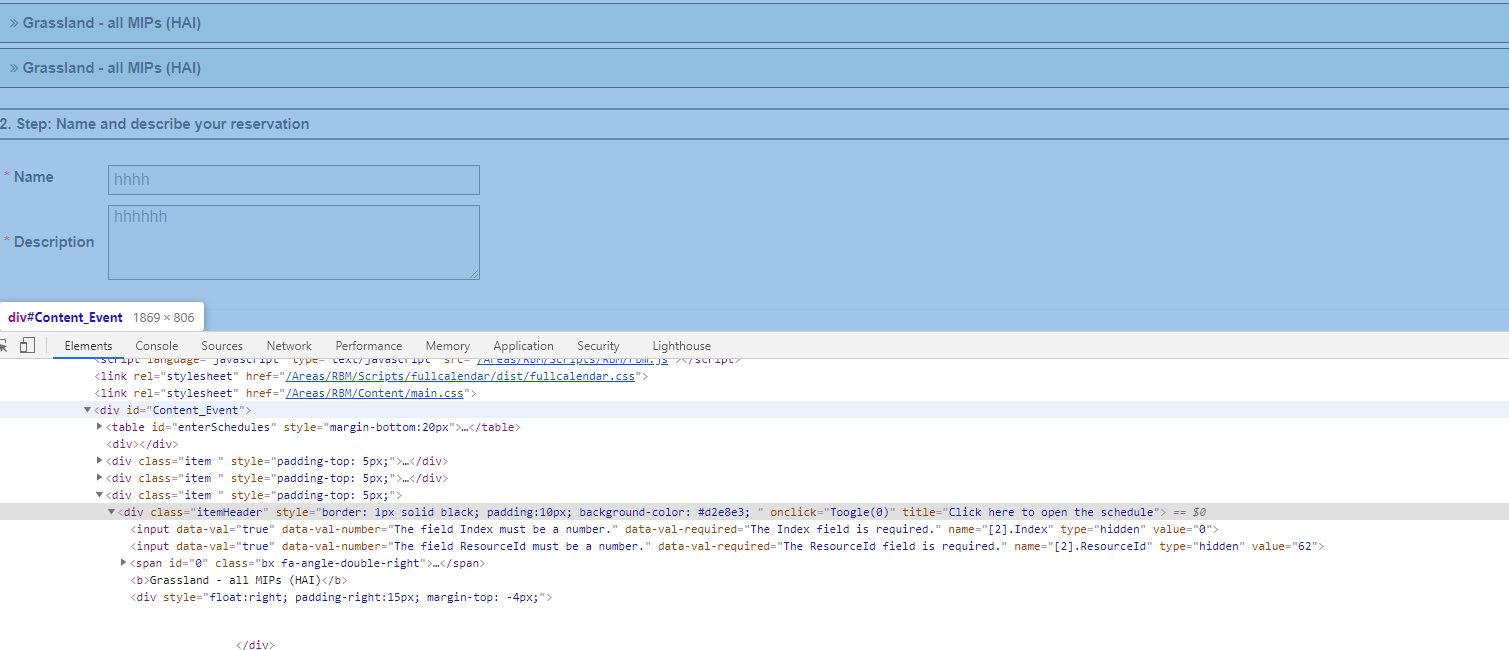The image size is (1509, 650).
Task: Click inside the Name input field
Action: point(293,179)
